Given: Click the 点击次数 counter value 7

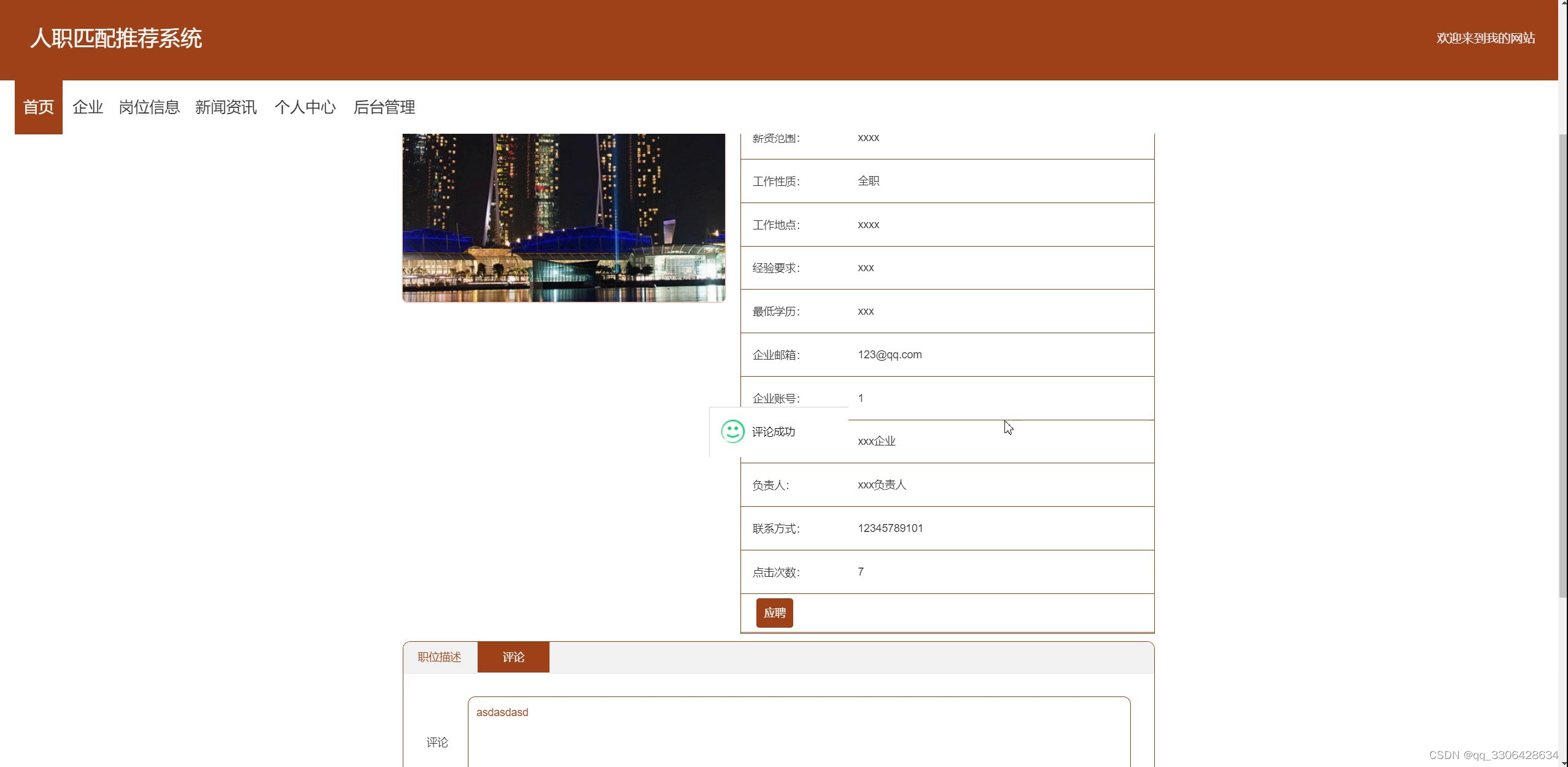Looking at the screenshot, I should point(861,571).
